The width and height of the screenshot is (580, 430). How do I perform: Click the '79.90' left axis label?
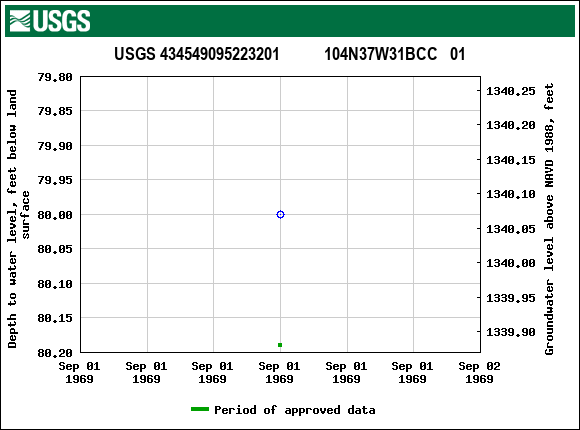tap(55, 146)
